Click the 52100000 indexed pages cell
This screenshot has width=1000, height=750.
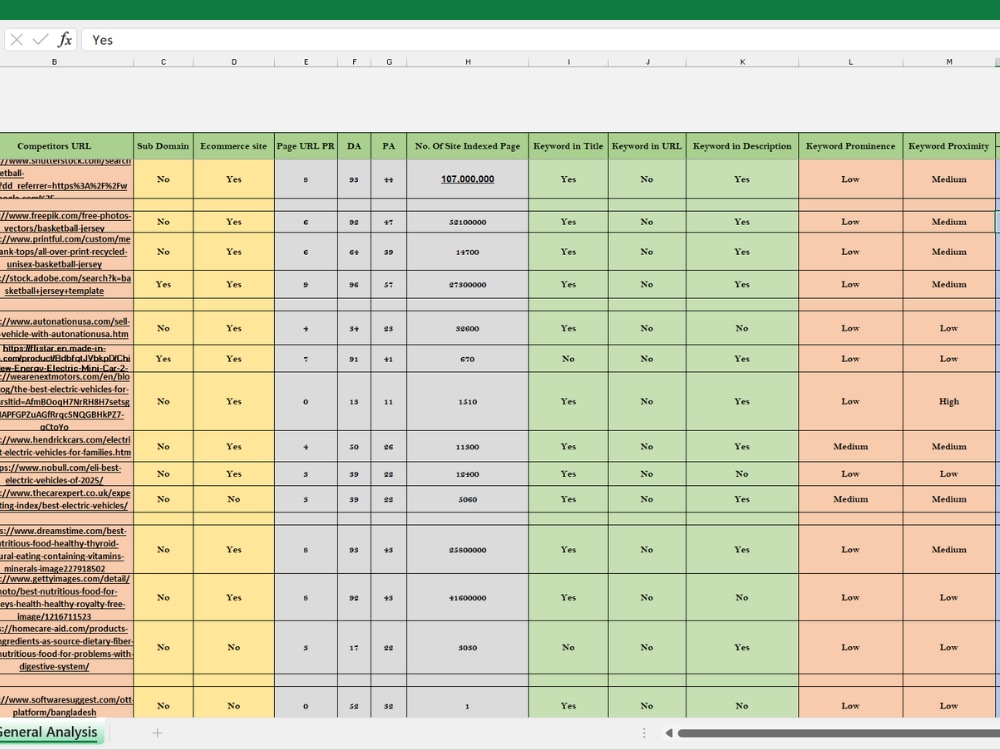tap(467, 222)
